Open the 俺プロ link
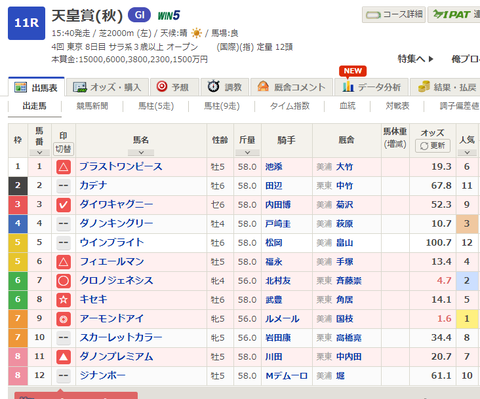 pos(465,59)
